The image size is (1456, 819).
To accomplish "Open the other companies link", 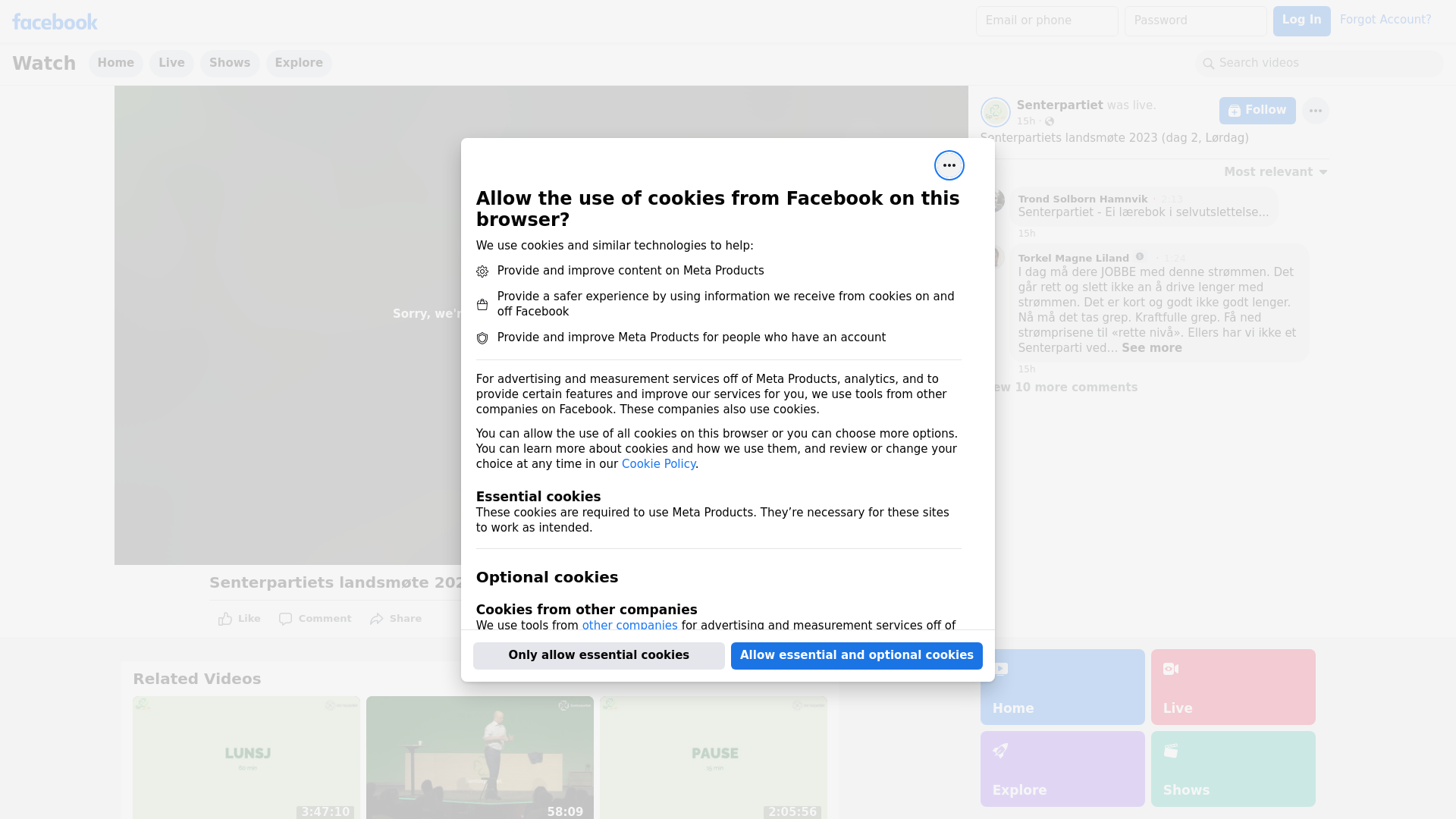I will point(629,626).
